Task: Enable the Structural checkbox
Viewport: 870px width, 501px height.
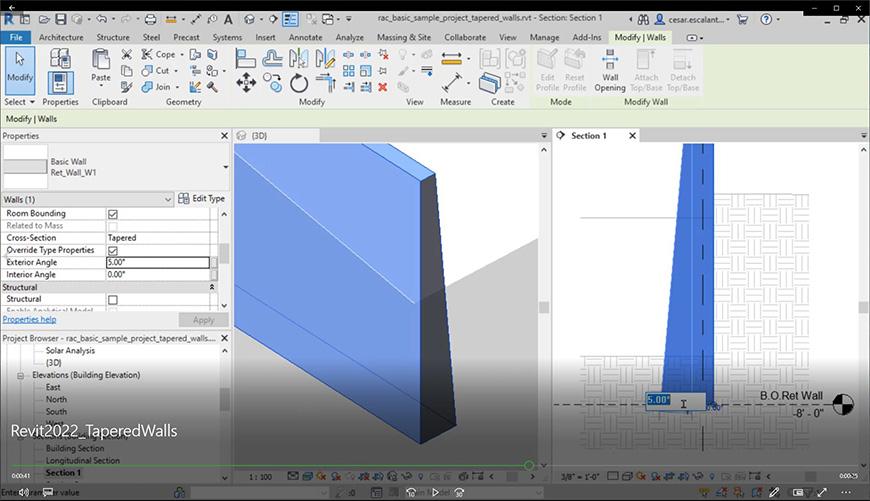Action: pyautogui.click(x=113, y=300)
